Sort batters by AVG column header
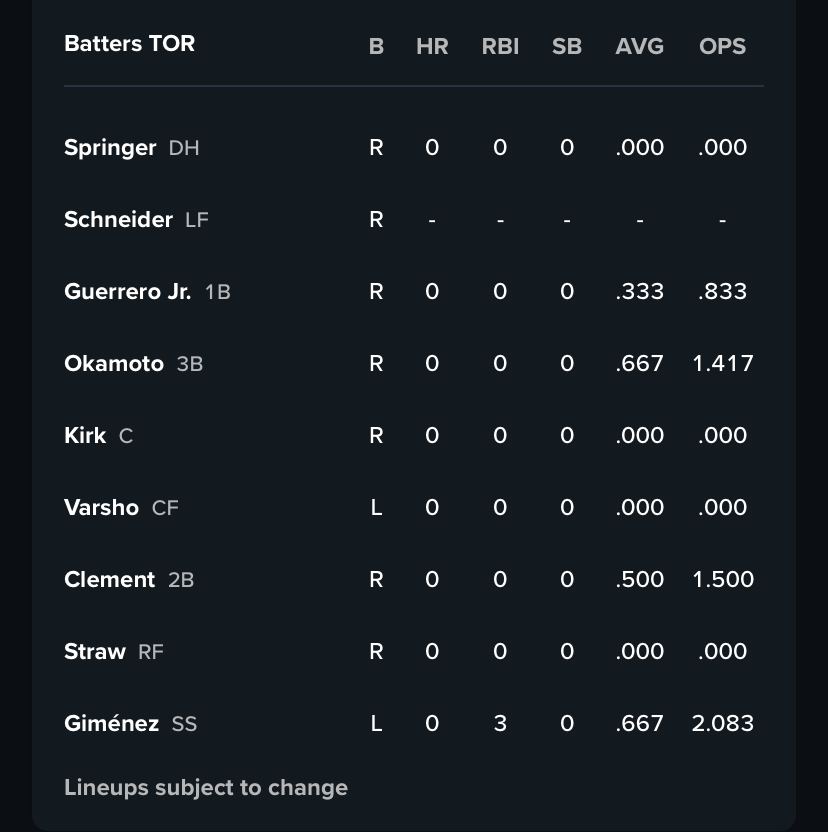 [639, 46]
